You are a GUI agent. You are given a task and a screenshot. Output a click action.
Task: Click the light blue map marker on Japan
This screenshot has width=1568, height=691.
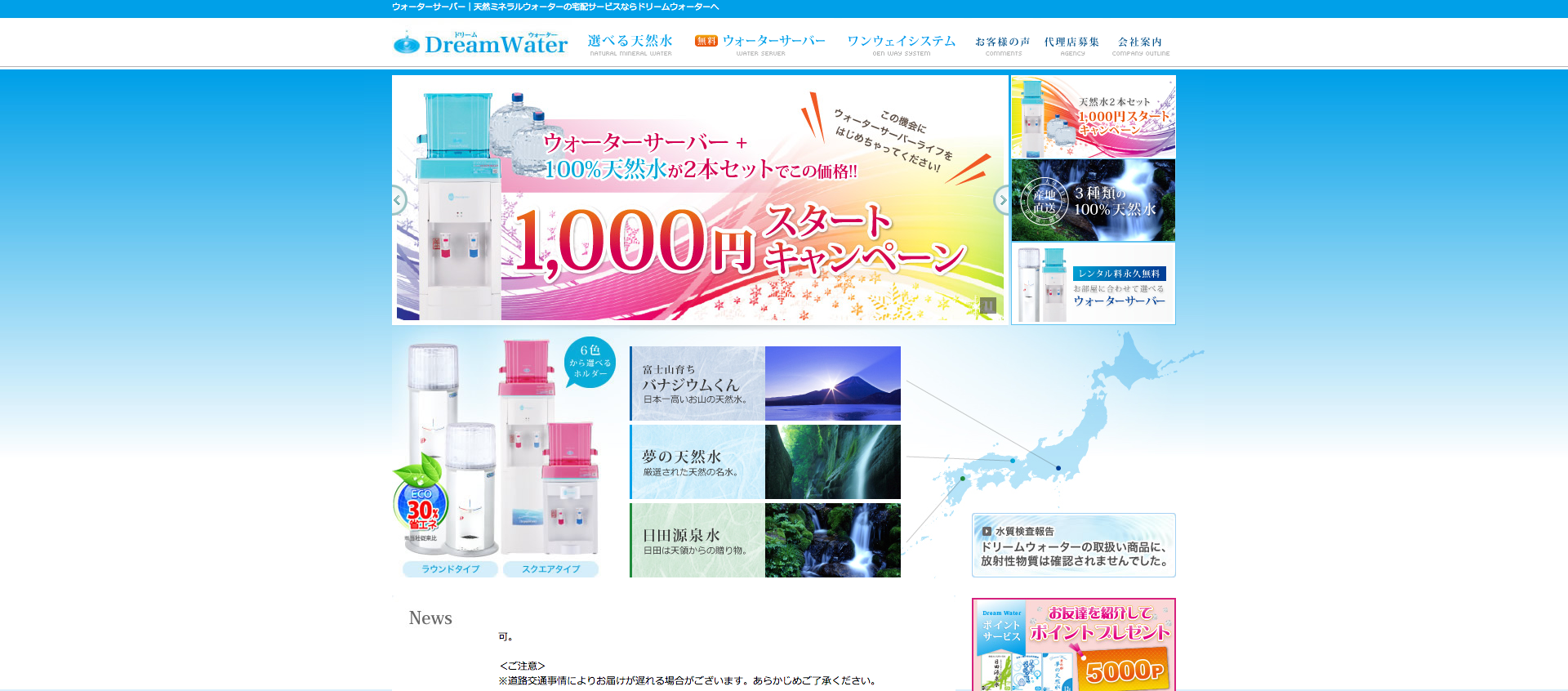click(x=1013, y=461)
